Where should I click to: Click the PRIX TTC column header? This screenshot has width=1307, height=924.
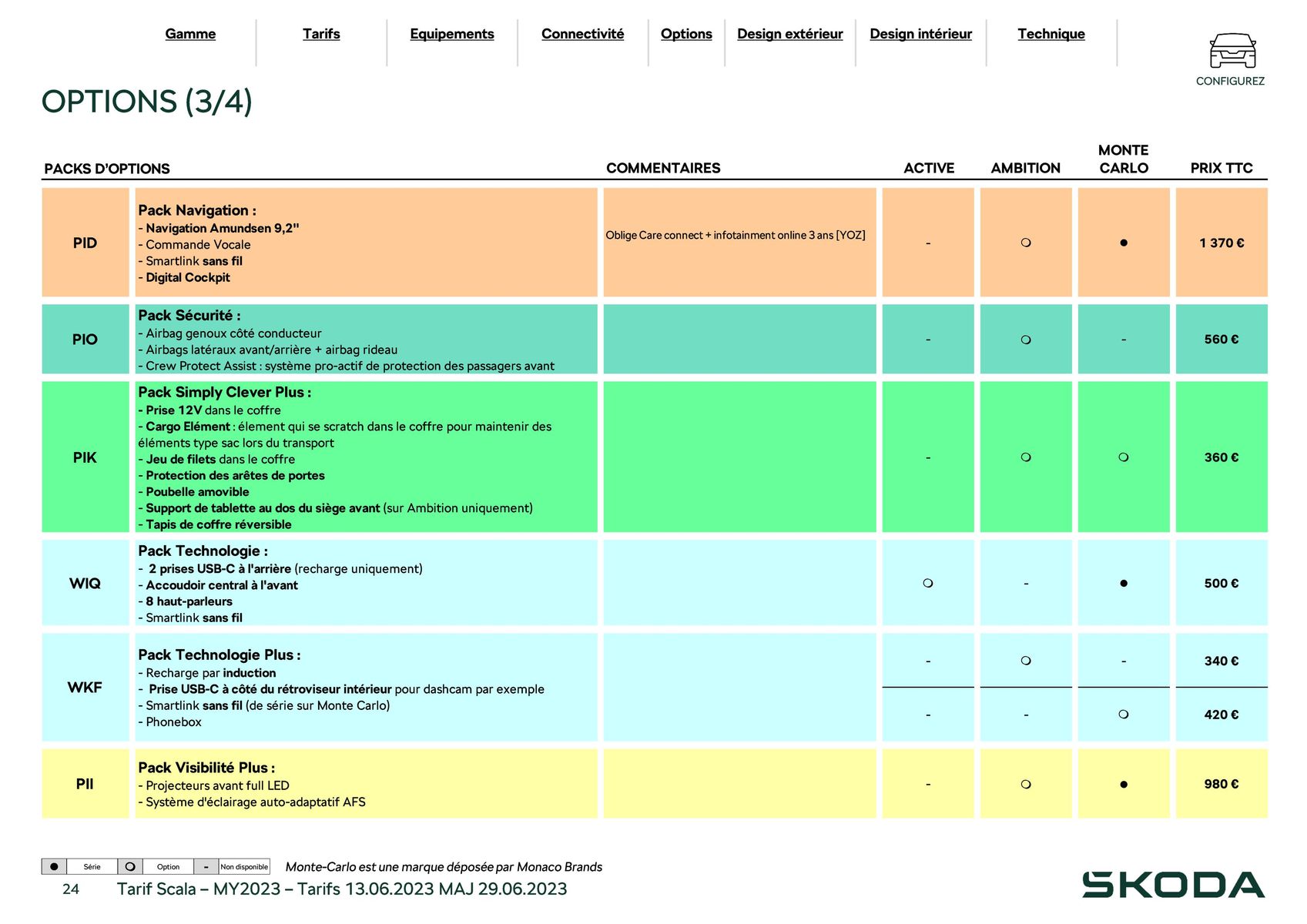tap(1222, 168)
